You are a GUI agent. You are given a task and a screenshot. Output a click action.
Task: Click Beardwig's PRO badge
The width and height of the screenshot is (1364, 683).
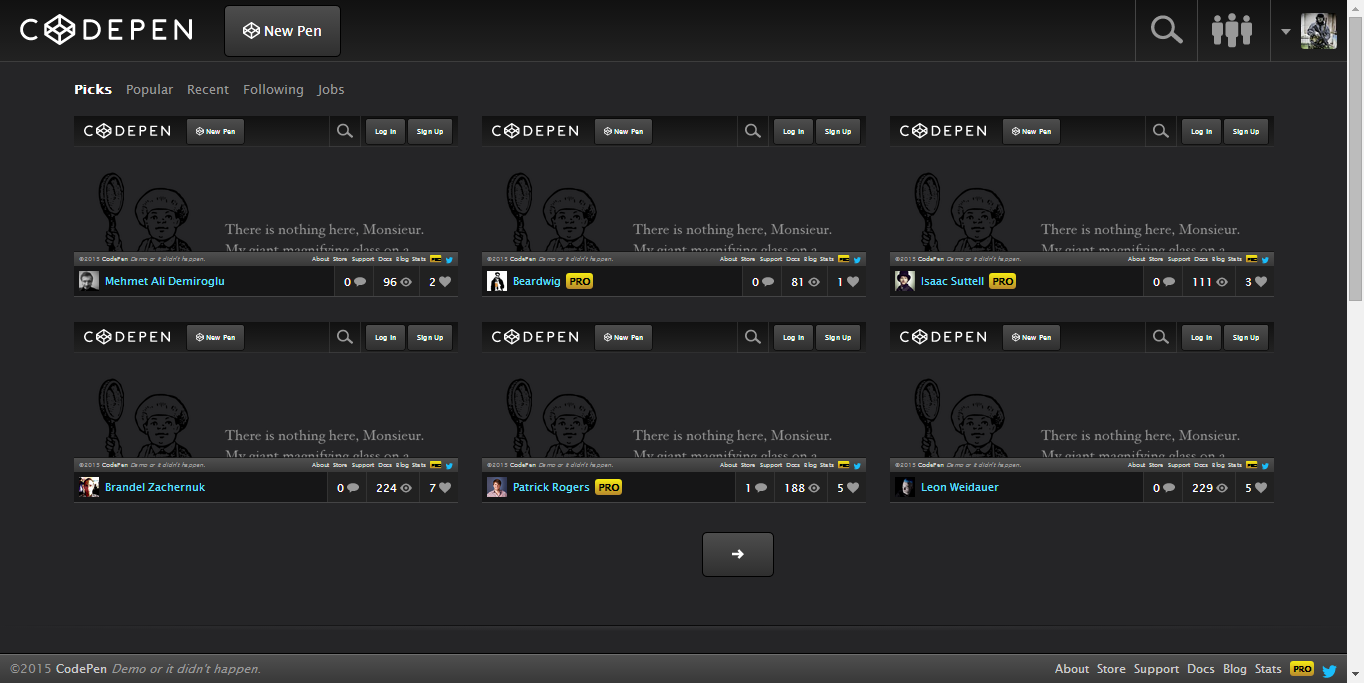[x=580, y=281]
